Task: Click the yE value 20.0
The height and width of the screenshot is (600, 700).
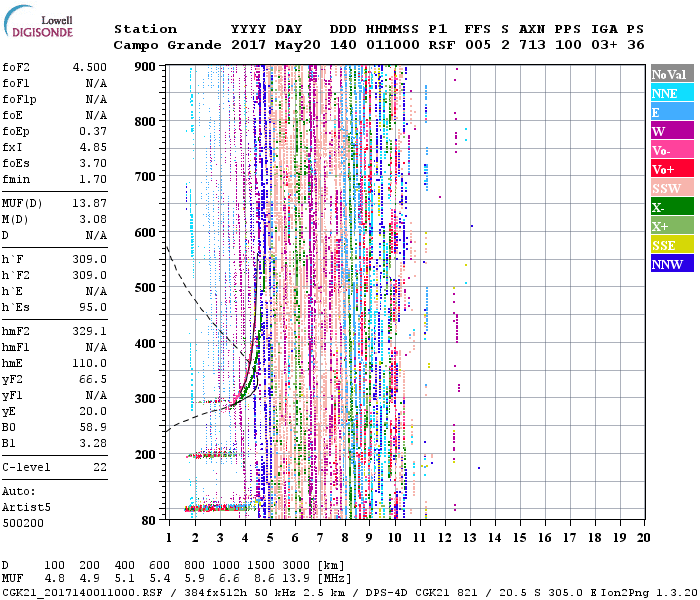Action: (93, 412)
